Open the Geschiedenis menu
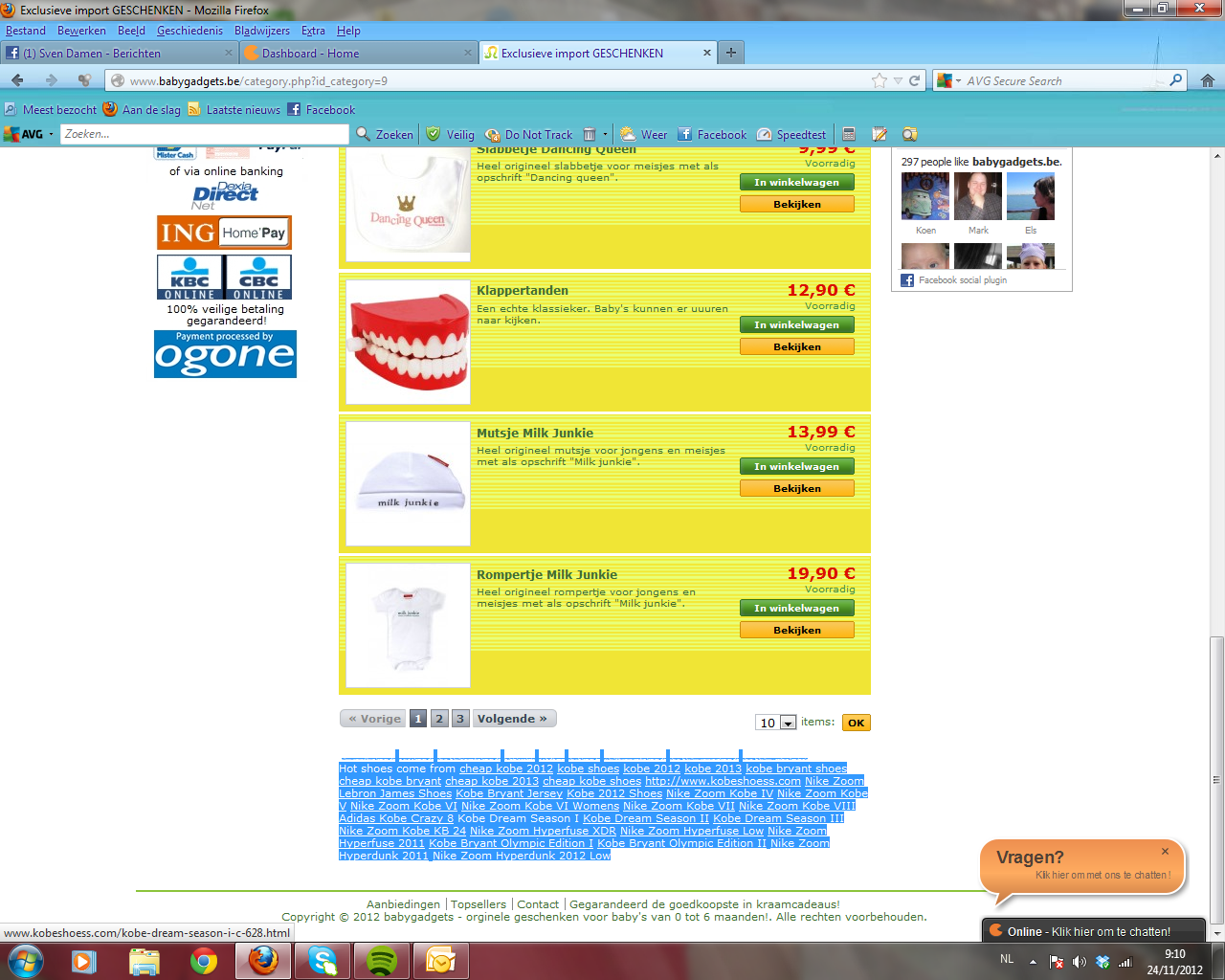 [189, 31]
